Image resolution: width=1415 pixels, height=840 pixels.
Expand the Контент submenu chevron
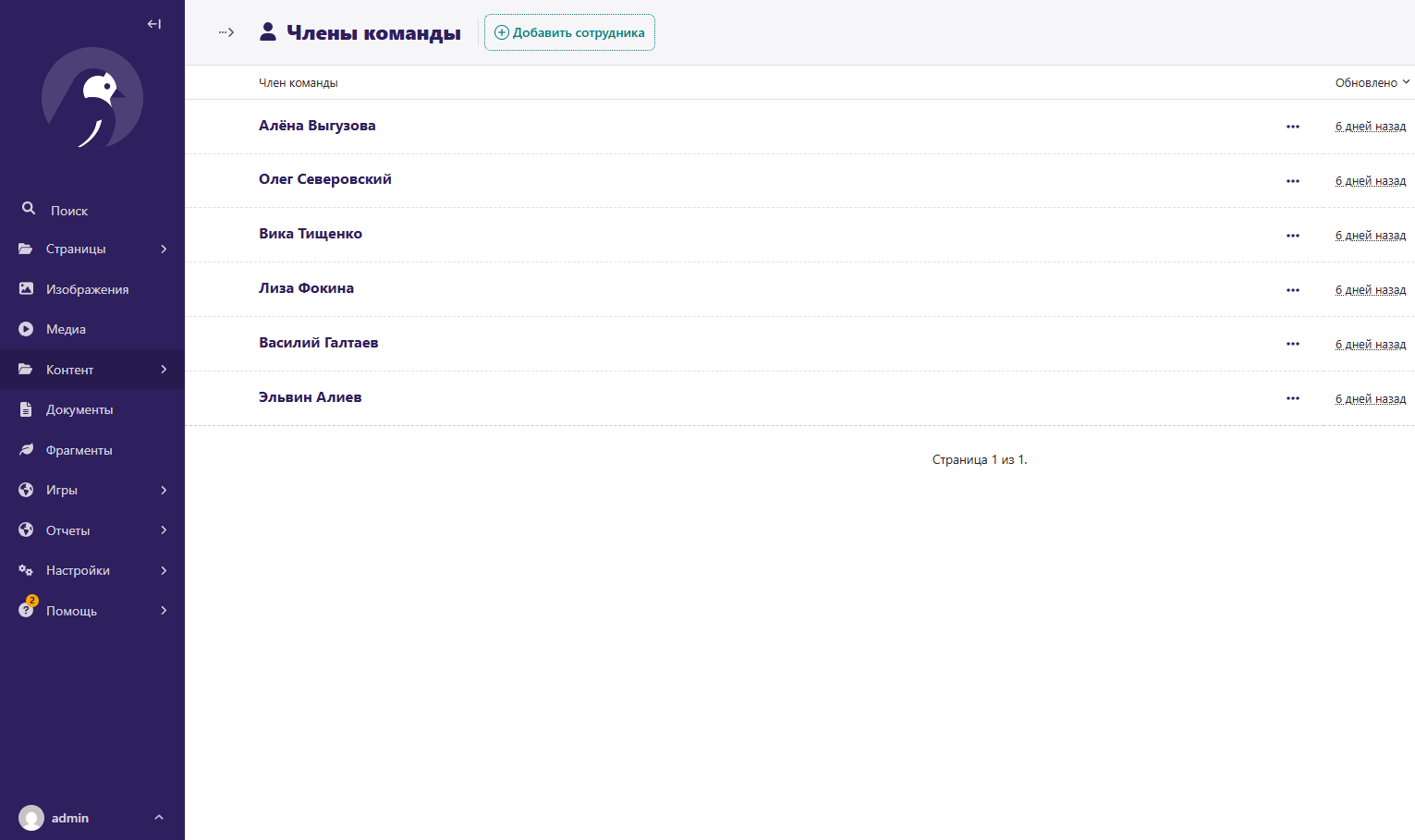click(164, 369)
